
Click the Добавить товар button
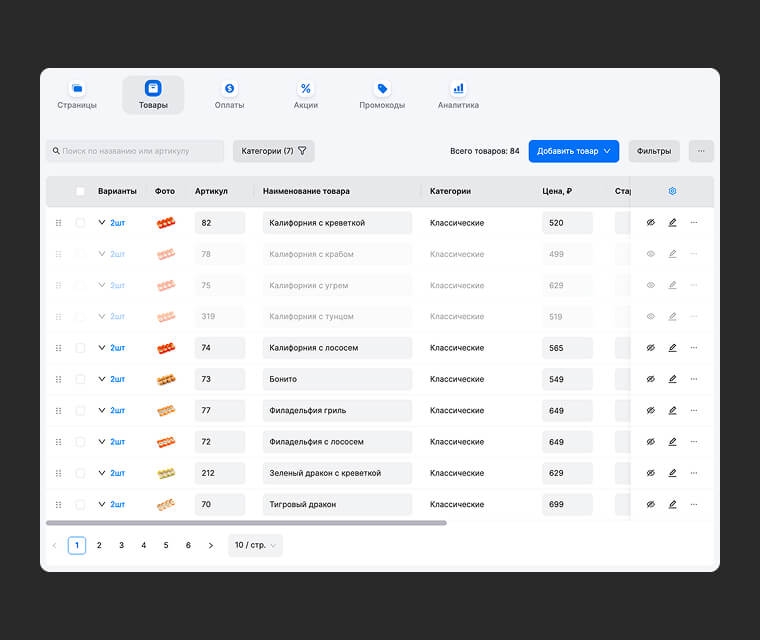[574, 151]
